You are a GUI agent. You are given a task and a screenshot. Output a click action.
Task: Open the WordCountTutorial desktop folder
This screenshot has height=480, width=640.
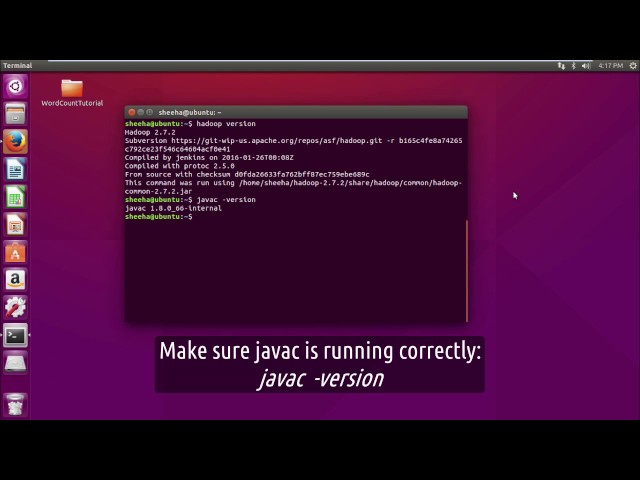click(72, 93)
